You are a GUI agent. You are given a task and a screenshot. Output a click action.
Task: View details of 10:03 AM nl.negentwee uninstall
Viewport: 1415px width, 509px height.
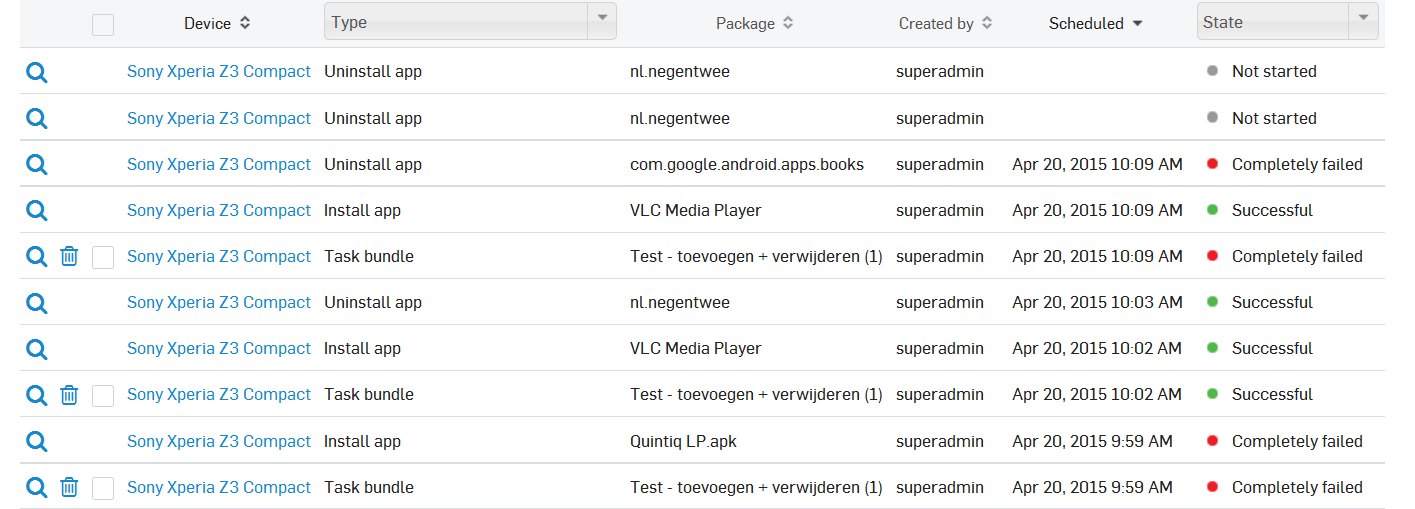pyautogui.click(x=37, y=302)
